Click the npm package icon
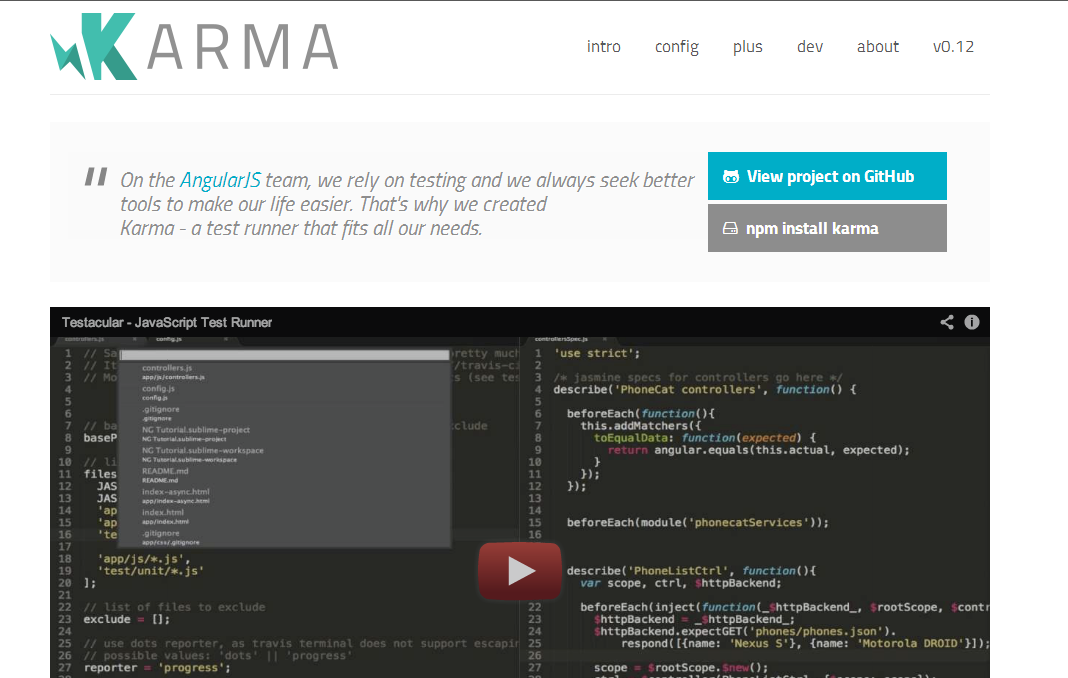Viewport: 1068px width, 678px height. [x=729, y=228]
